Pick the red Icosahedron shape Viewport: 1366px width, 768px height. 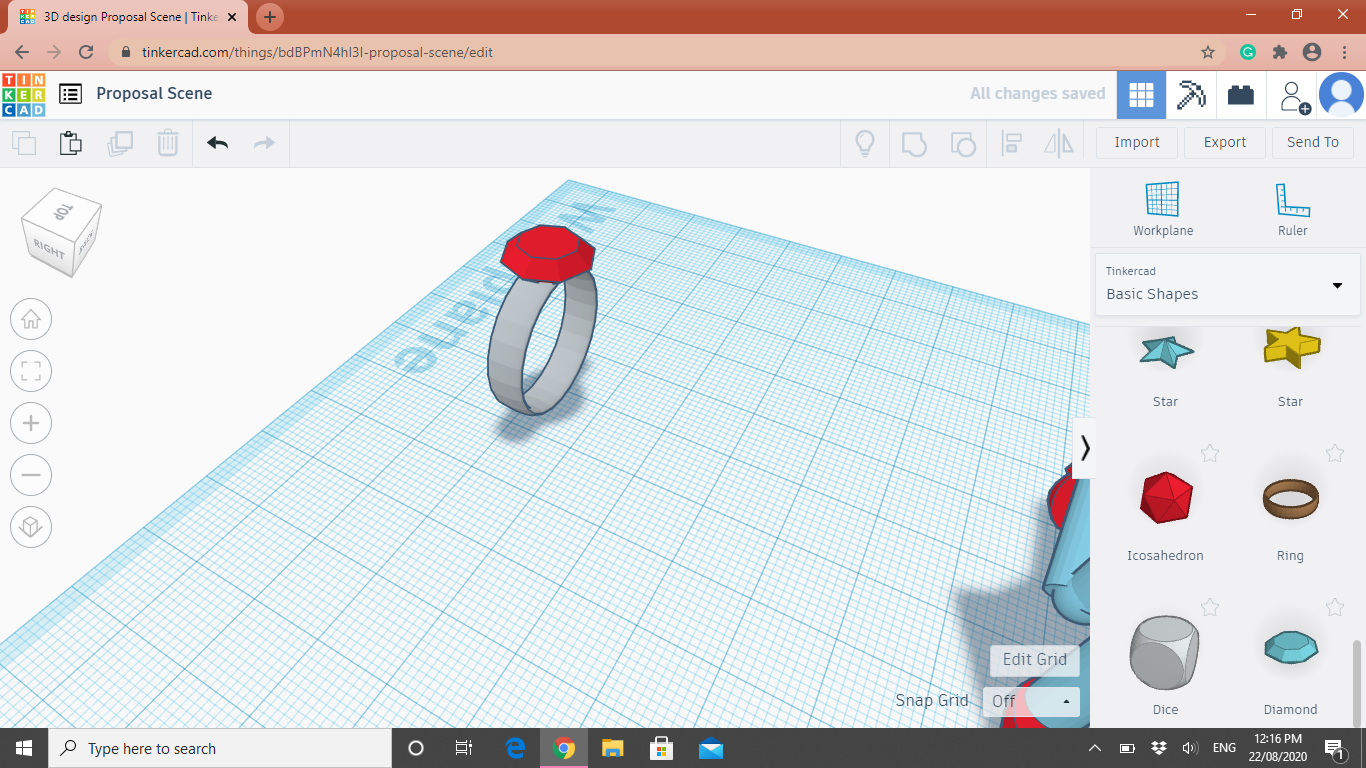coord(1165,496)
